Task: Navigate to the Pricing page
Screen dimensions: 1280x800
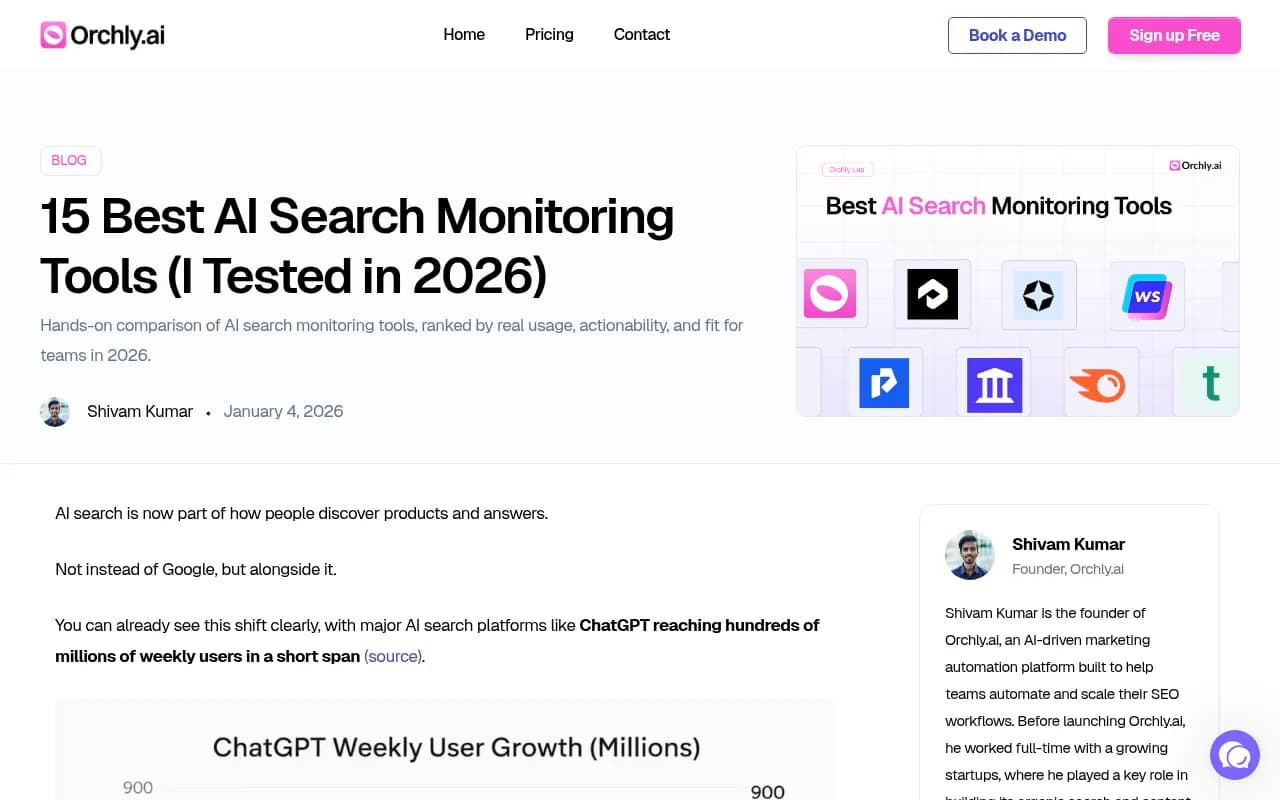Action: (549, 34)
